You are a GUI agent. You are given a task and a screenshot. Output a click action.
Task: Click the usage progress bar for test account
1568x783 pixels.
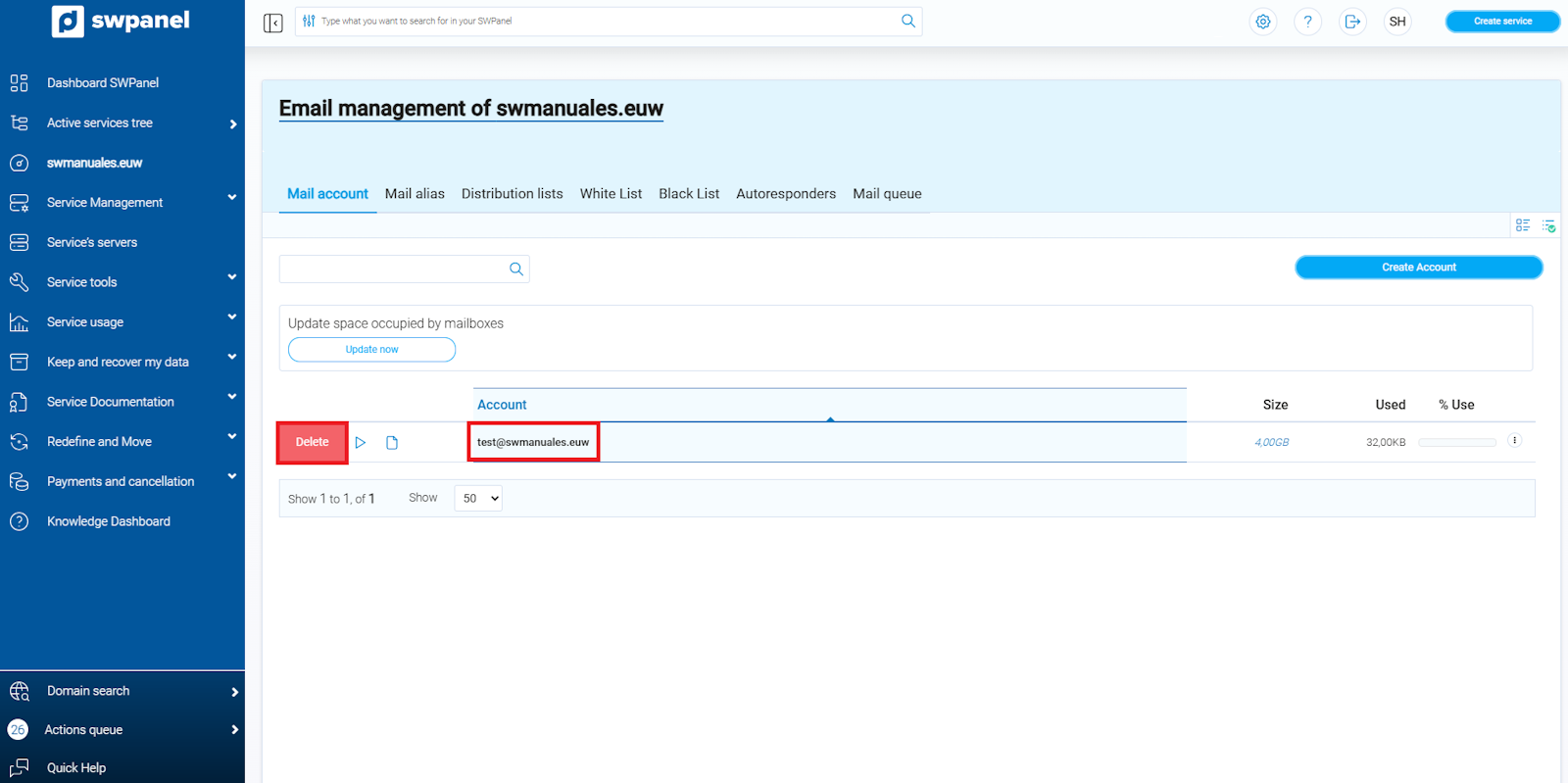1456,443
